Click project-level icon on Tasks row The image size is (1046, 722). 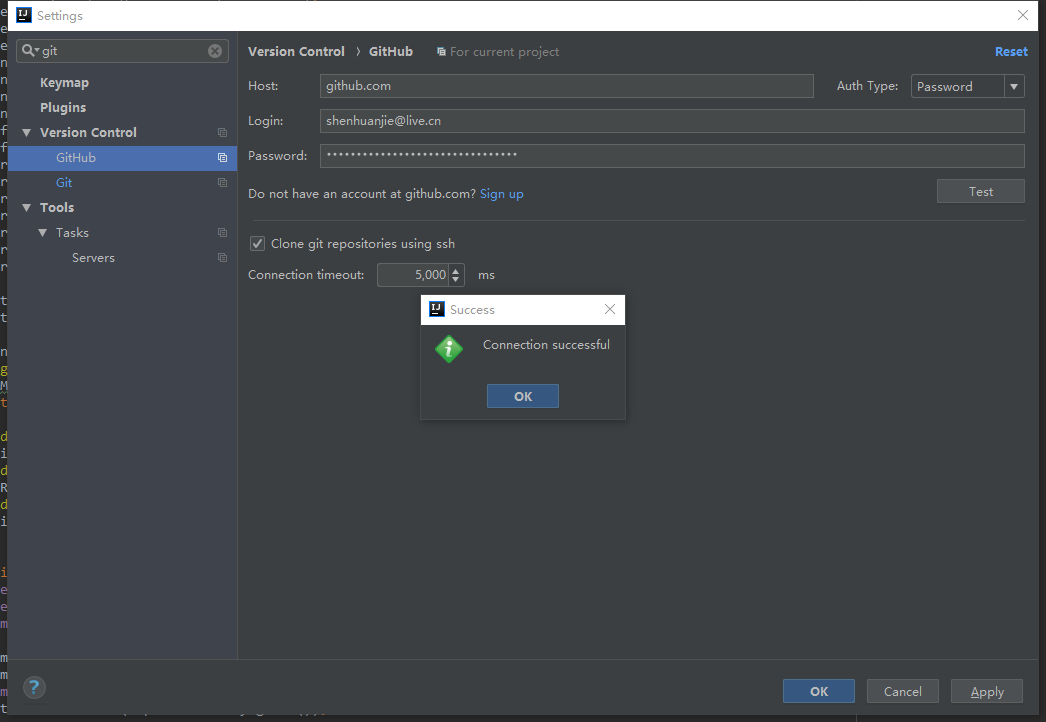[x=222, y=233]
